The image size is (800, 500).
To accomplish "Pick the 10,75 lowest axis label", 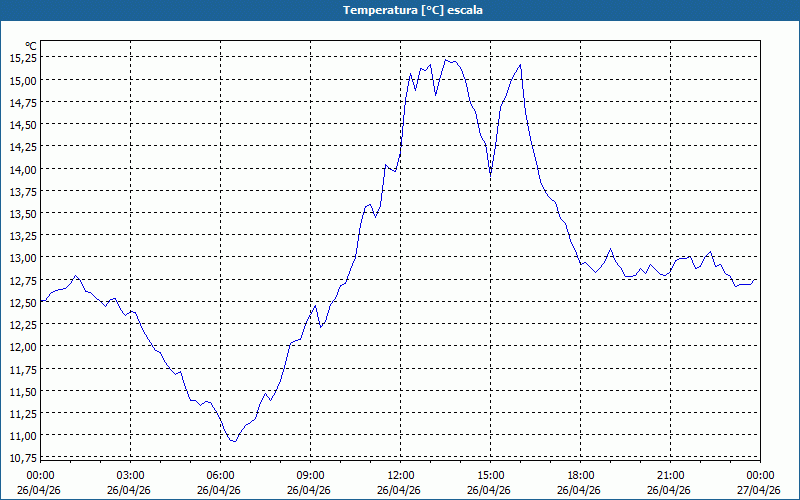I will point(23,458).
